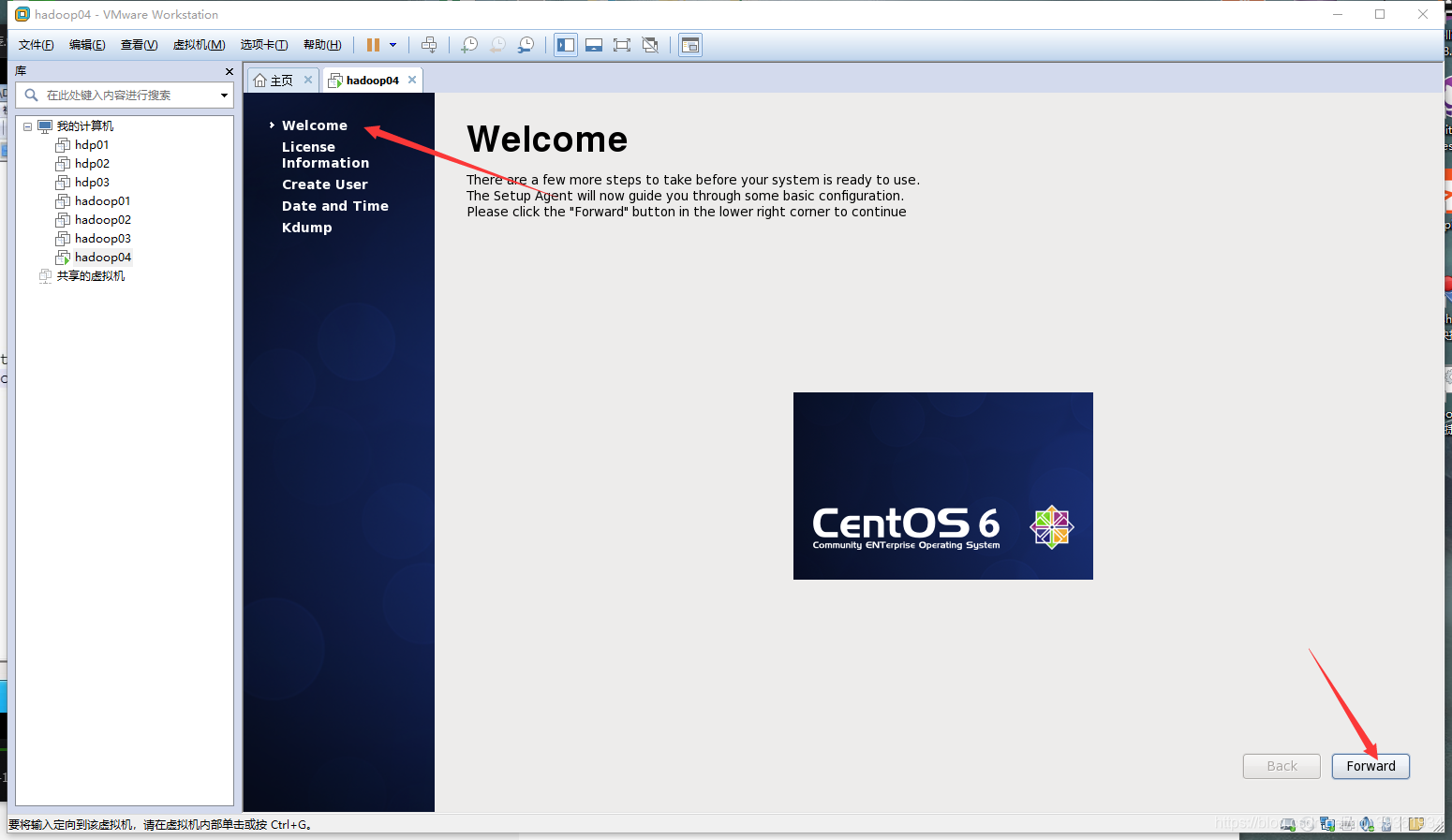Image resolution: width=1452 pixels, height=840 pixels.
Task: Select the hadoop02 virtual machine
Action: (x=103, y=220)
